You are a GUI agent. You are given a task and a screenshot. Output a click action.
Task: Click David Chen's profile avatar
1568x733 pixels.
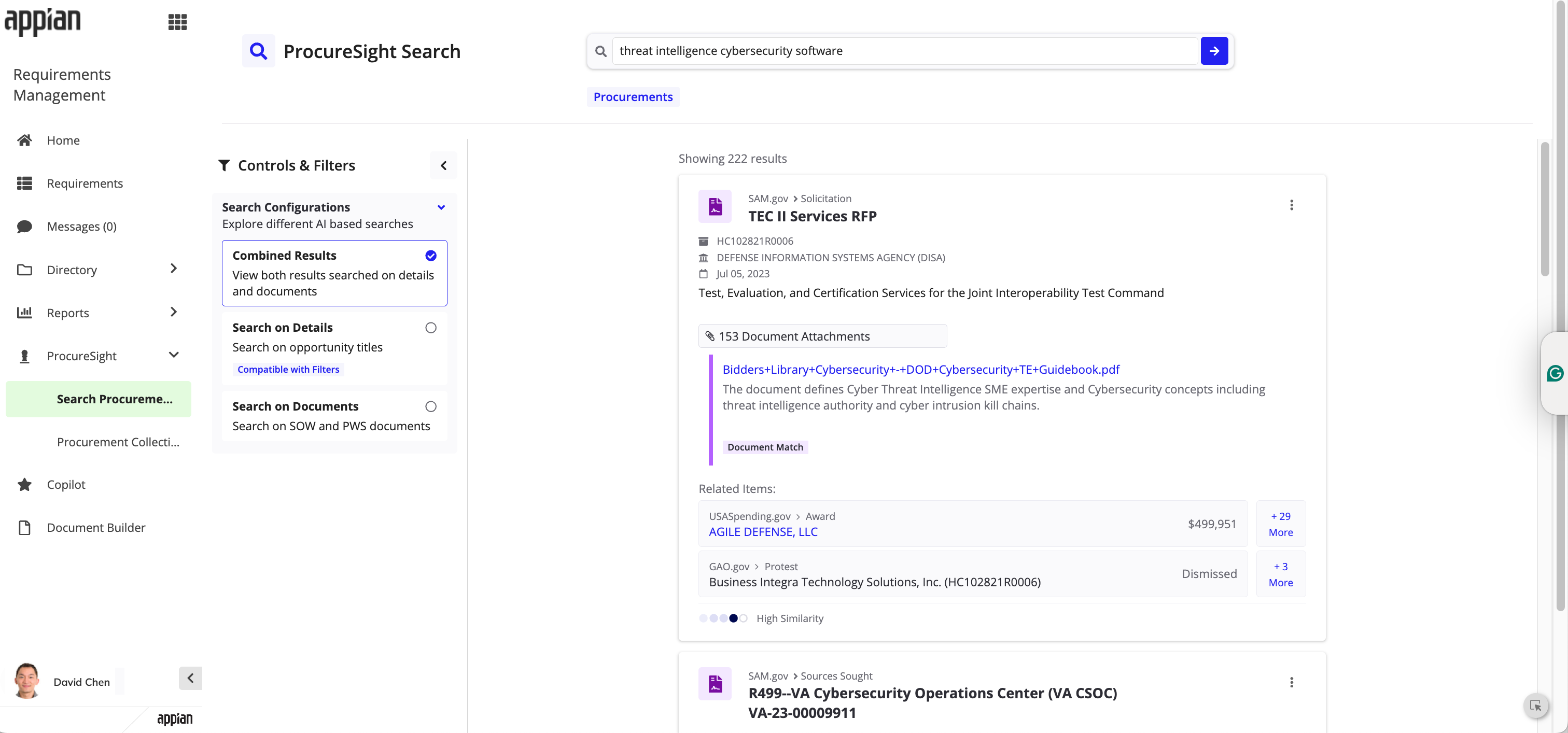[x=26, y=681]
